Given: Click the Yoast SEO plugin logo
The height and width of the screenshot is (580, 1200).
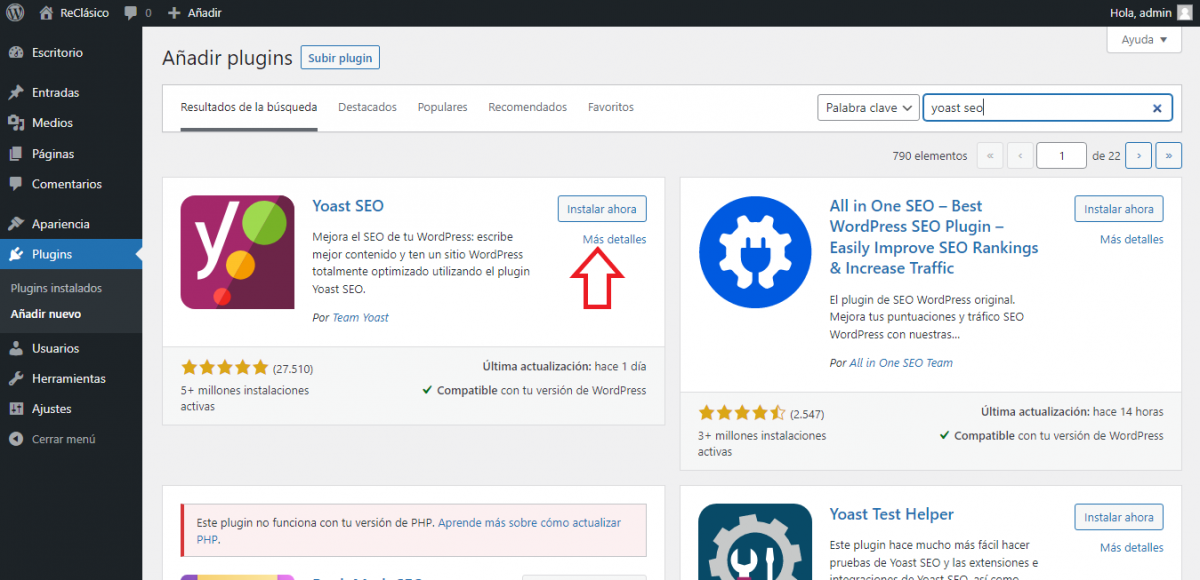Looking at the screenshot, I should (x=237, y=252).
